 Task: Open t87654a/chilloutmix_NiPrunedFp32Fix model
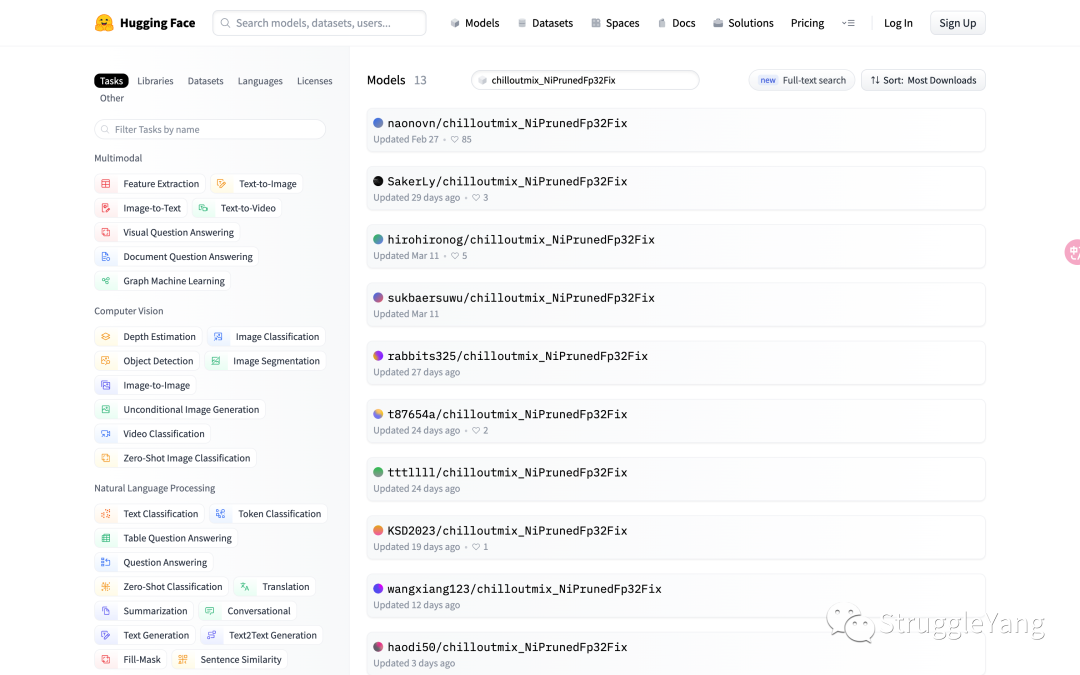pos(676,421)
